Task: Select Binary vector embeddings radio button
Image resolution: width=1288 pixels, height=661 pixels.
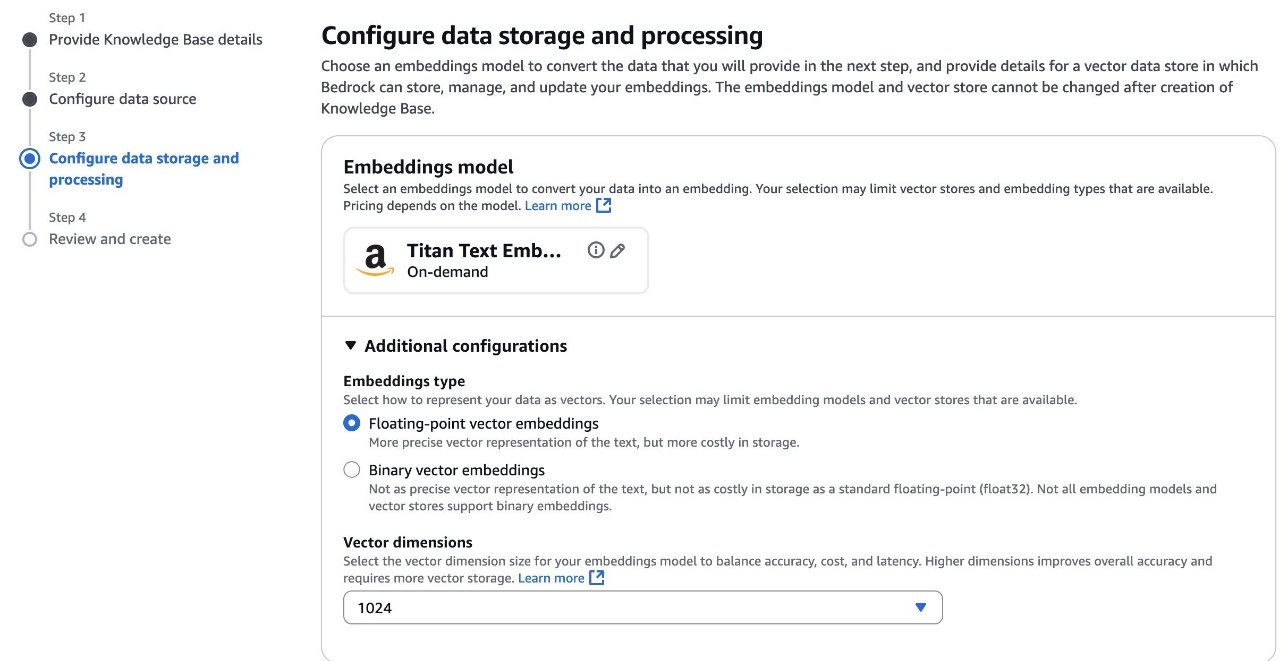Action: [x=351, y=470]
